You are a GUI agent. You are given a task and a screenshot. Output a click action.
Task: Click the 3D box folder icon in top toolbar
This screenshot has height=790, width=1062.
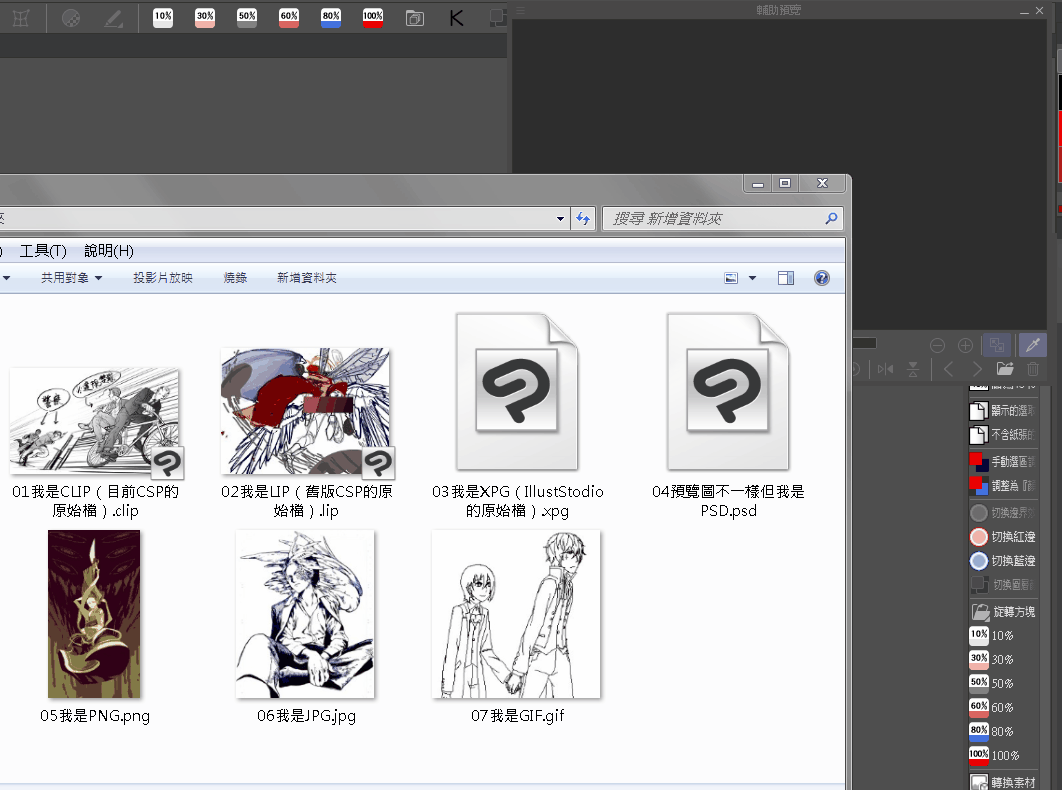click(x=415, y=18)
